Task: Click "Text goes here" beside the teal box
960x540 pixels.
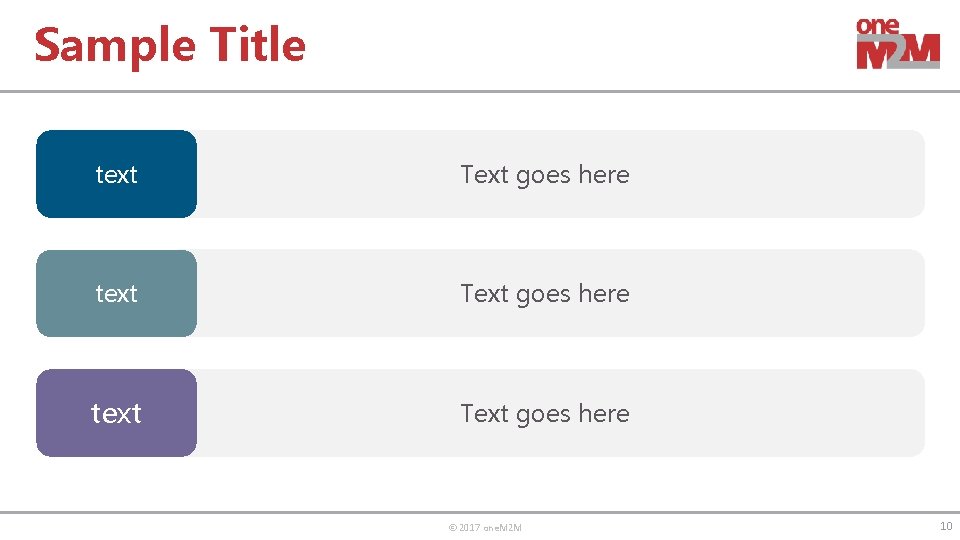Action: tap(544, 293)
